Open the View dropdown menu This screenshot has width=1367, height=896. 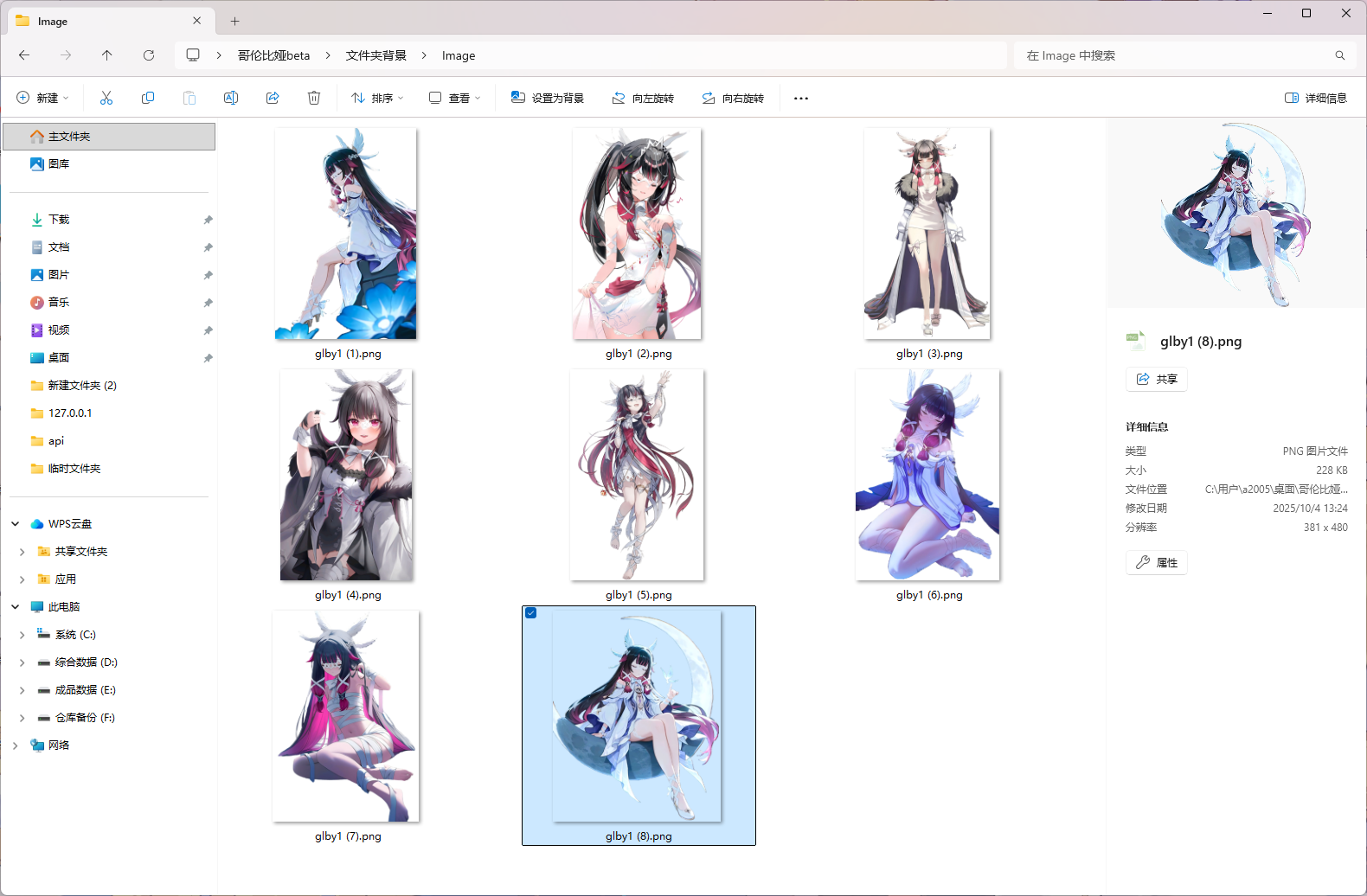pos(454,98)
